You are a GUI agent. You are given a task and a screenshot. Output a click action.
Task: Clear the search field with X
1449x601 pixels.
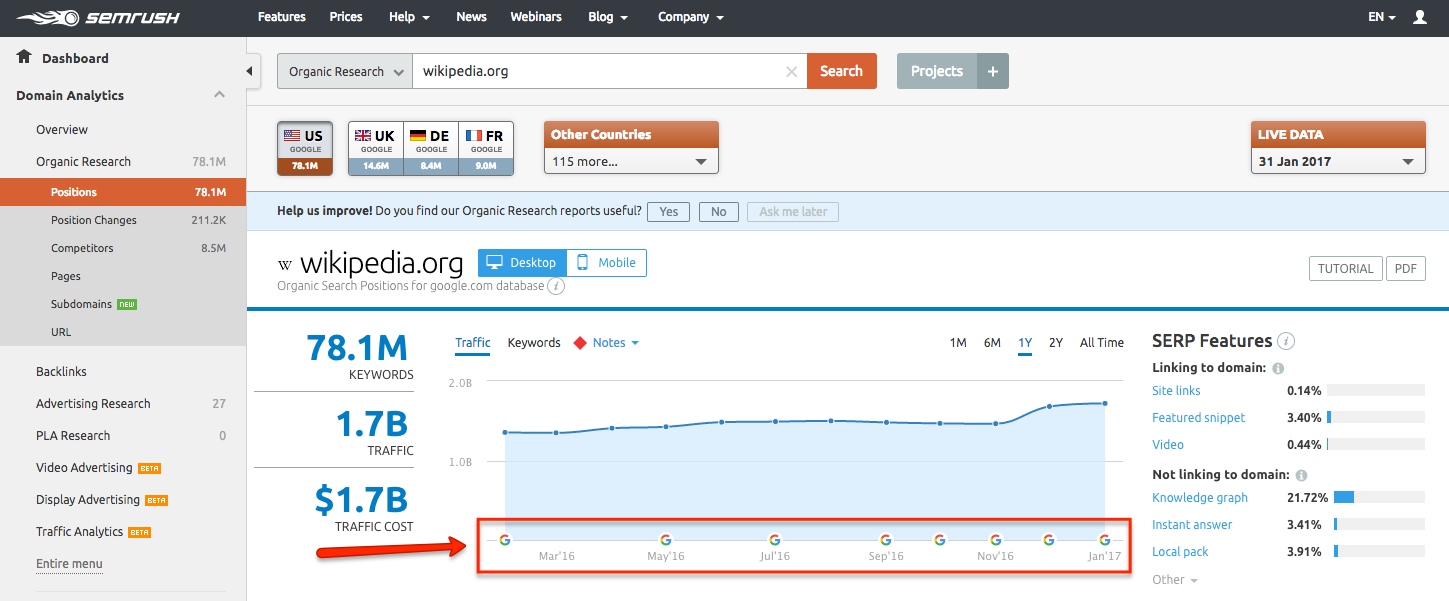pyautogui.click(x=792, y=72)
